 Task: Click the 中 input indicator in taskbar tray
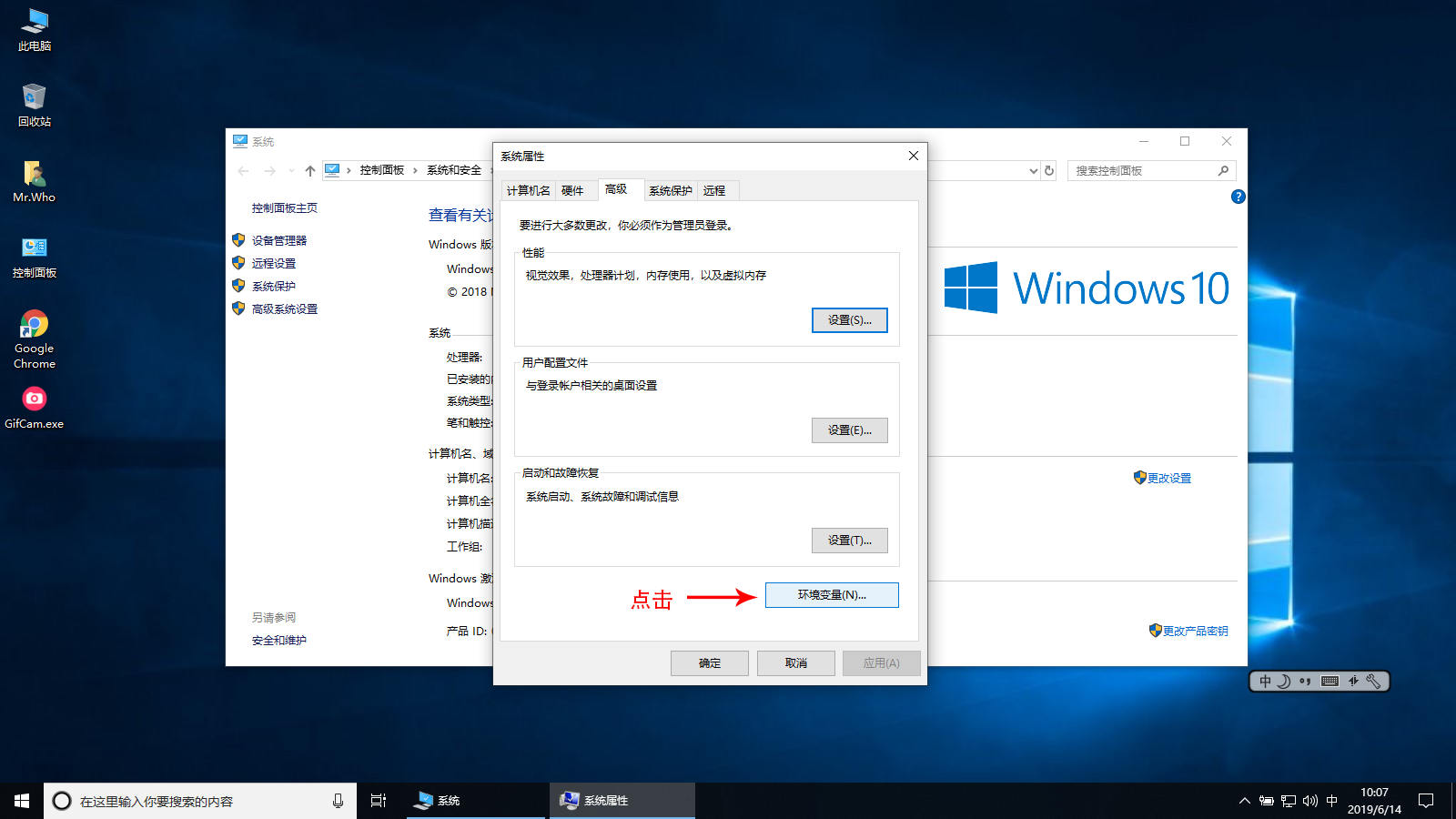coord(1332,801)
